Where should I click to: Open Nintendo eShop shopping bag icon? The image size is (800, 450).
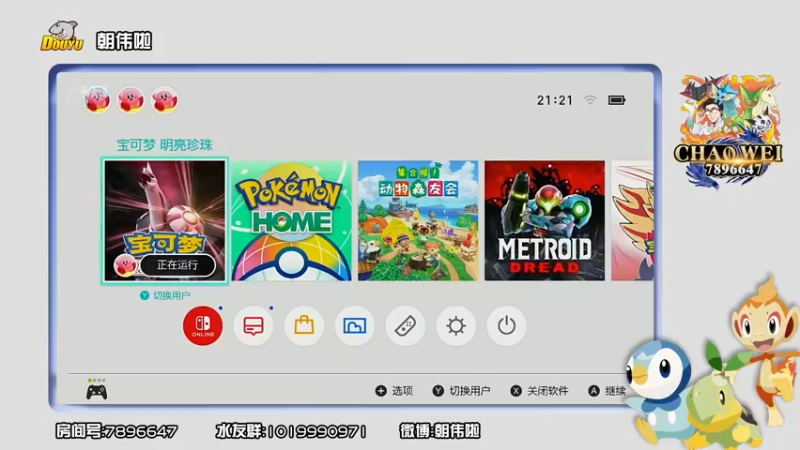(x=304, y=326)
